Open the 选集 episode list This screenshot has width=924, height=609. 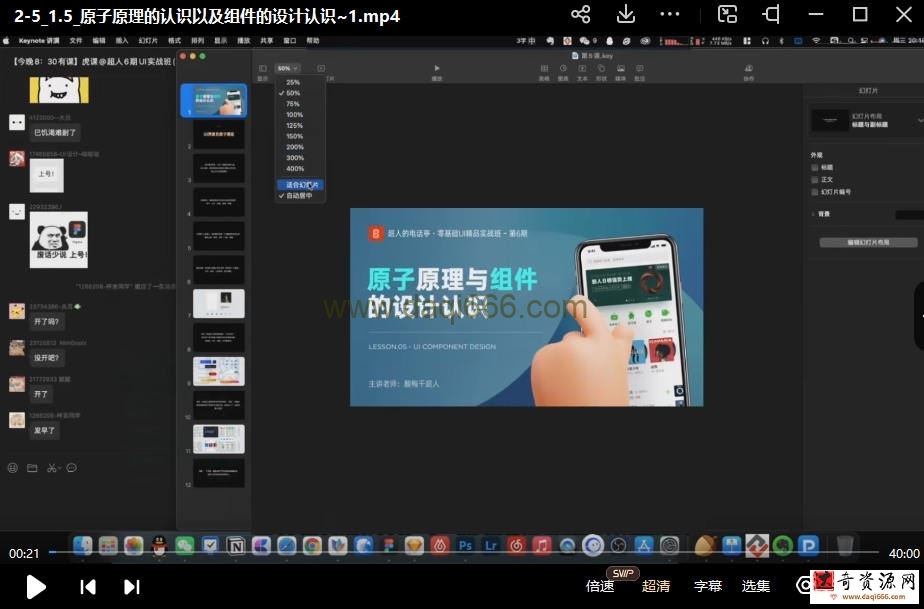click(x=756, y=586)
